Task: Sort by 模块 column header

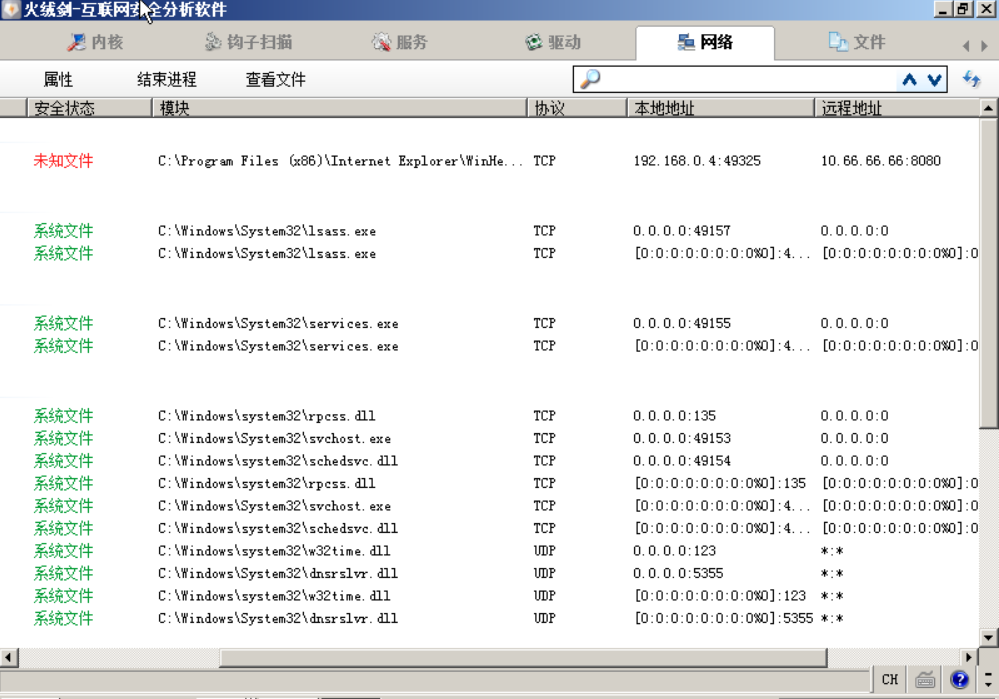Action: tap(340, 108)
